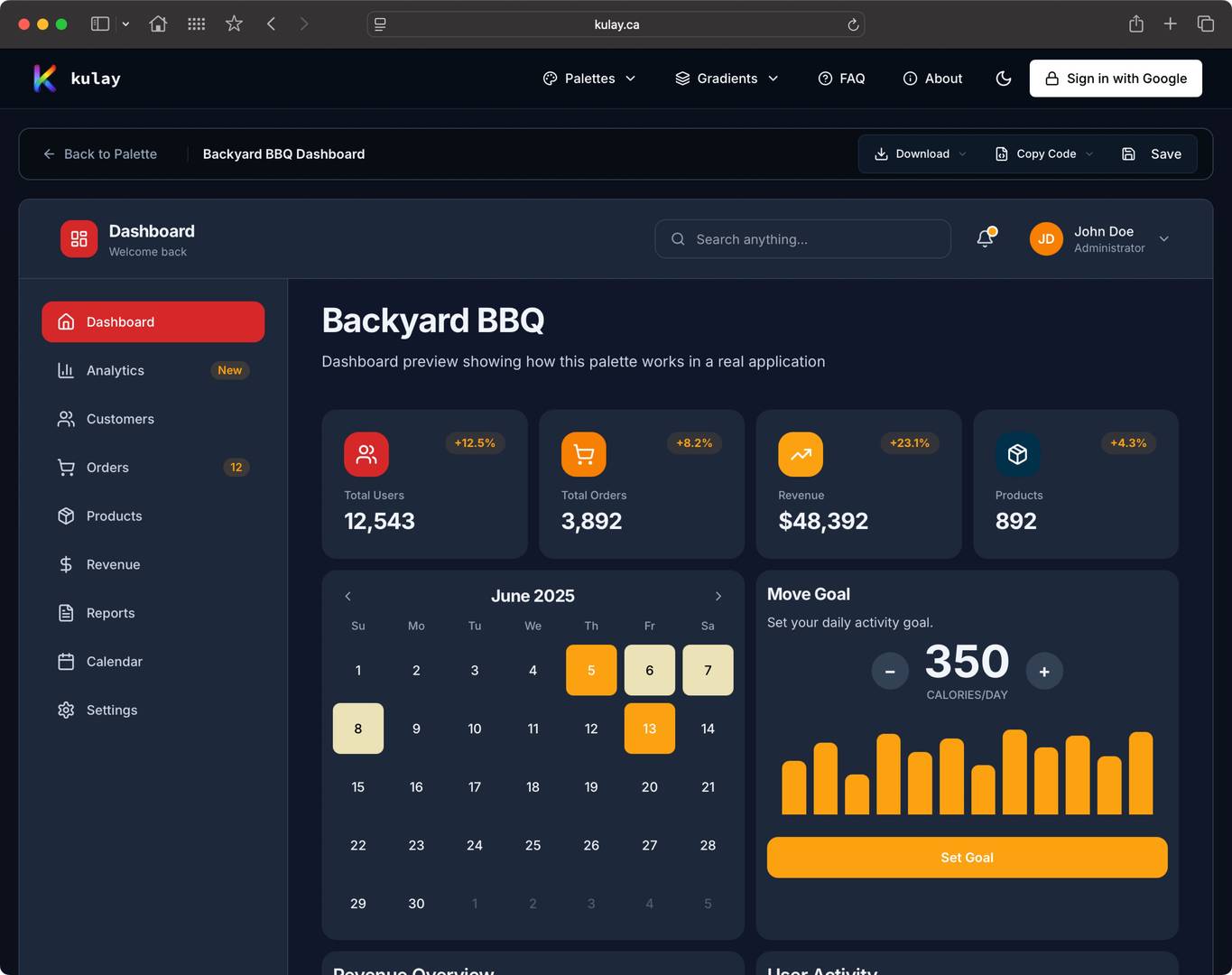Select Settings in the sidebar
Screen dimensions: 1232x975
coord(112,710)
